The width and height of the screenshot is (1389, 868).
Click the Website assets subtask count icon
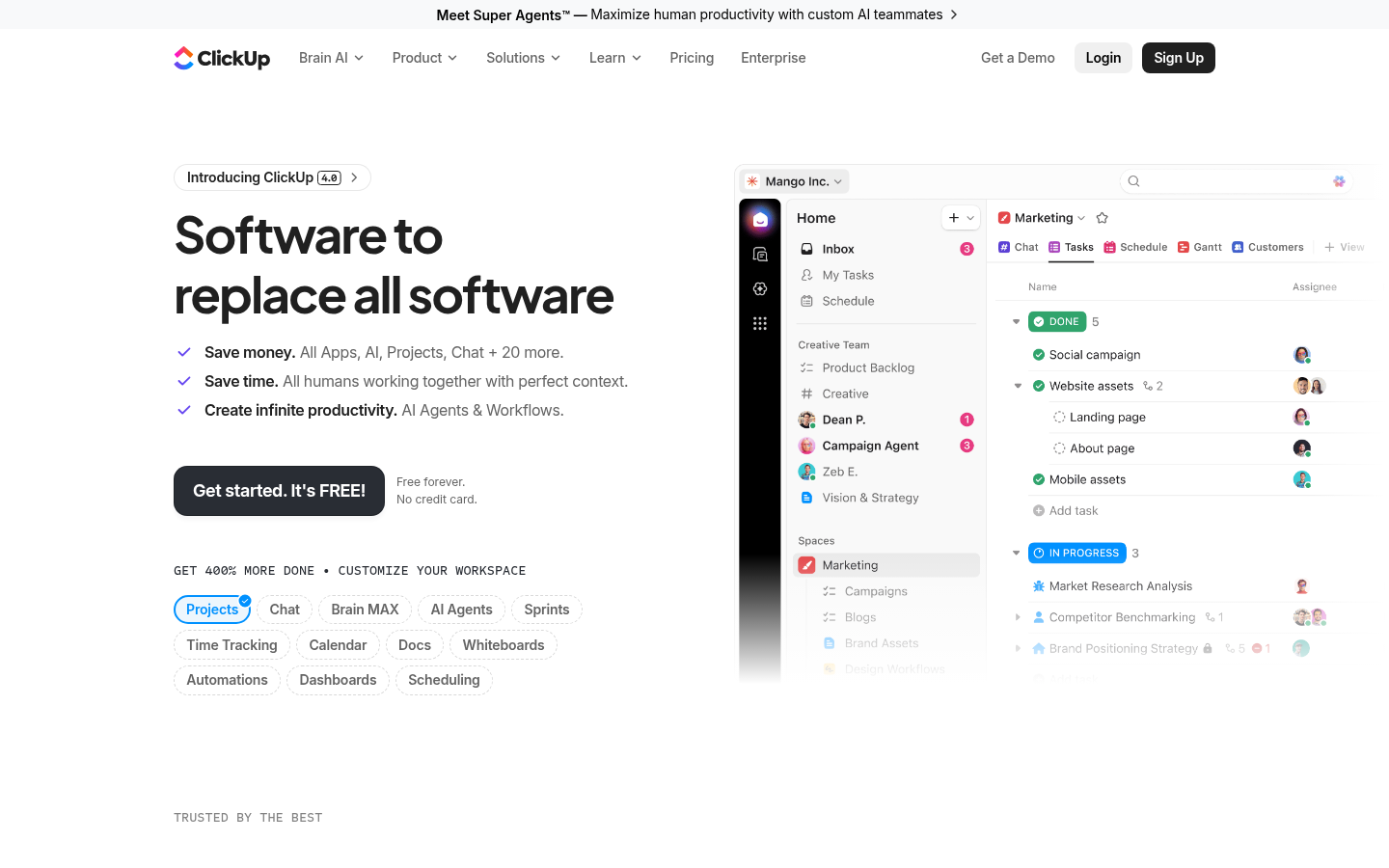pyautogui.click(x=1148, y=386)
